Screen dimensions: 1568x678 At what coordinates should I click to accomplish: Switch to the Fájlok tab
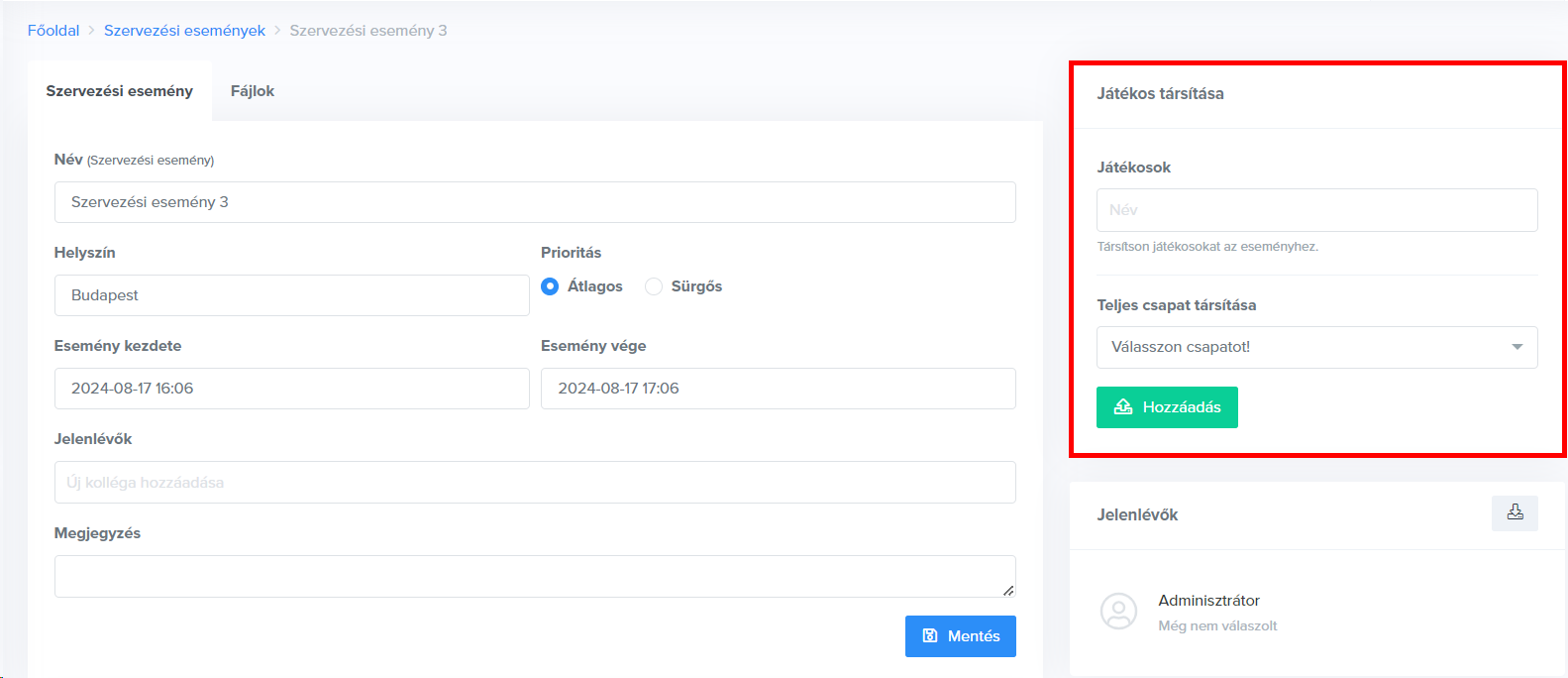point(252,91)
